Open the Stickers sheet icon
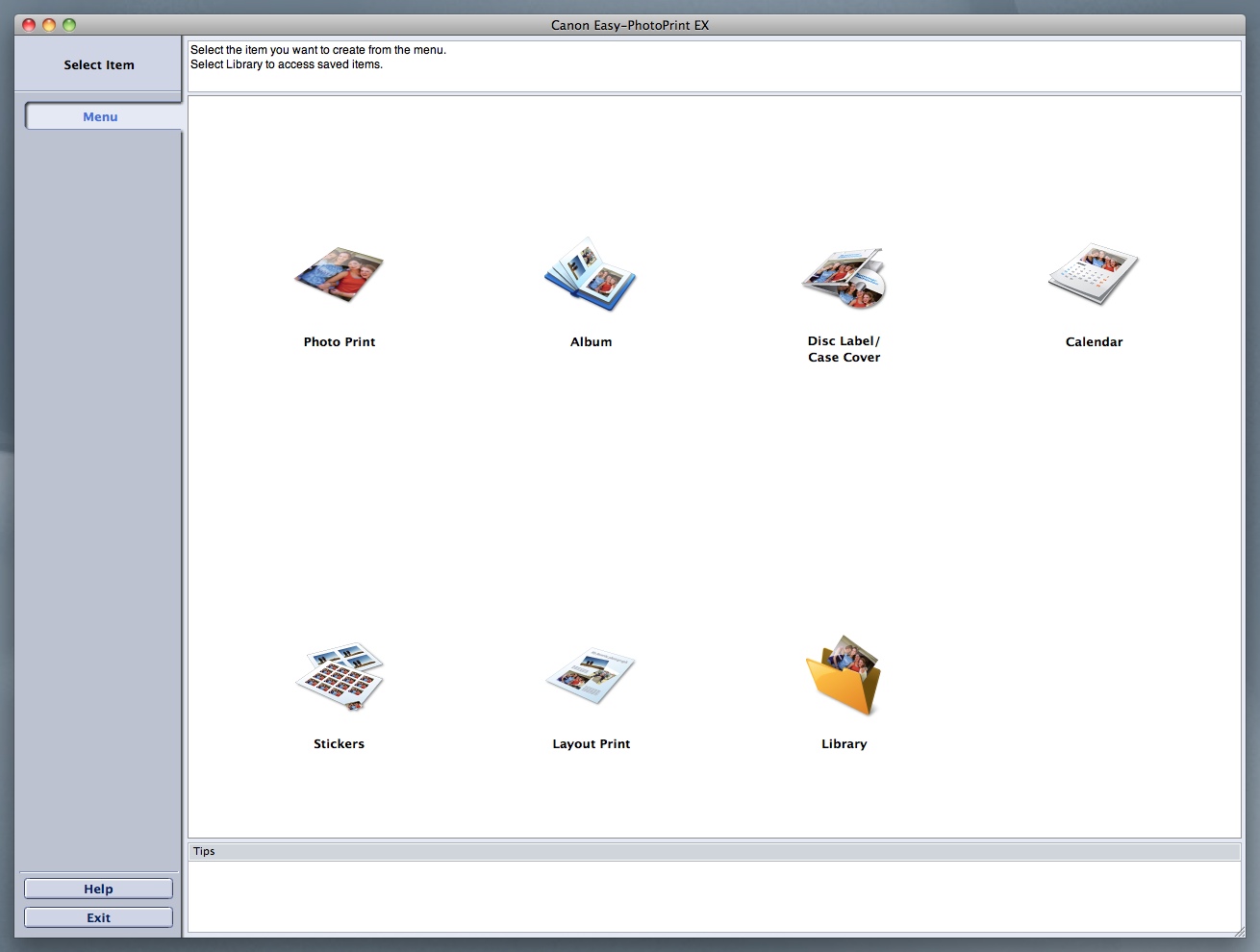Screen dimensions: 1260x952 [339, 677]
